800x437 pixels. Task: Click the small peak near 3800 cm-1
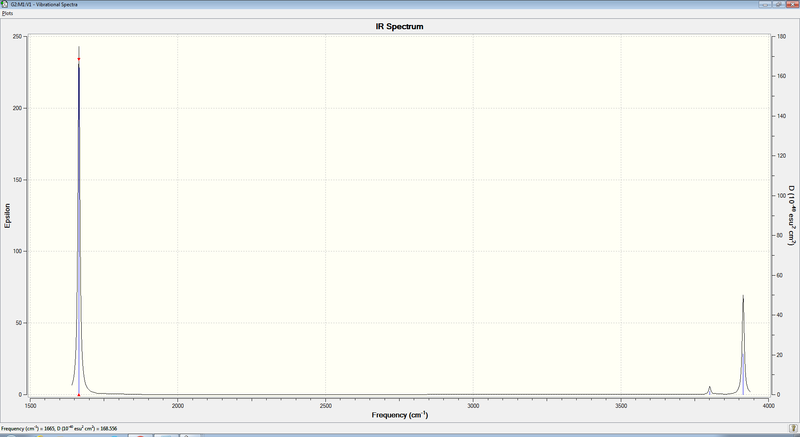point(709,390)
